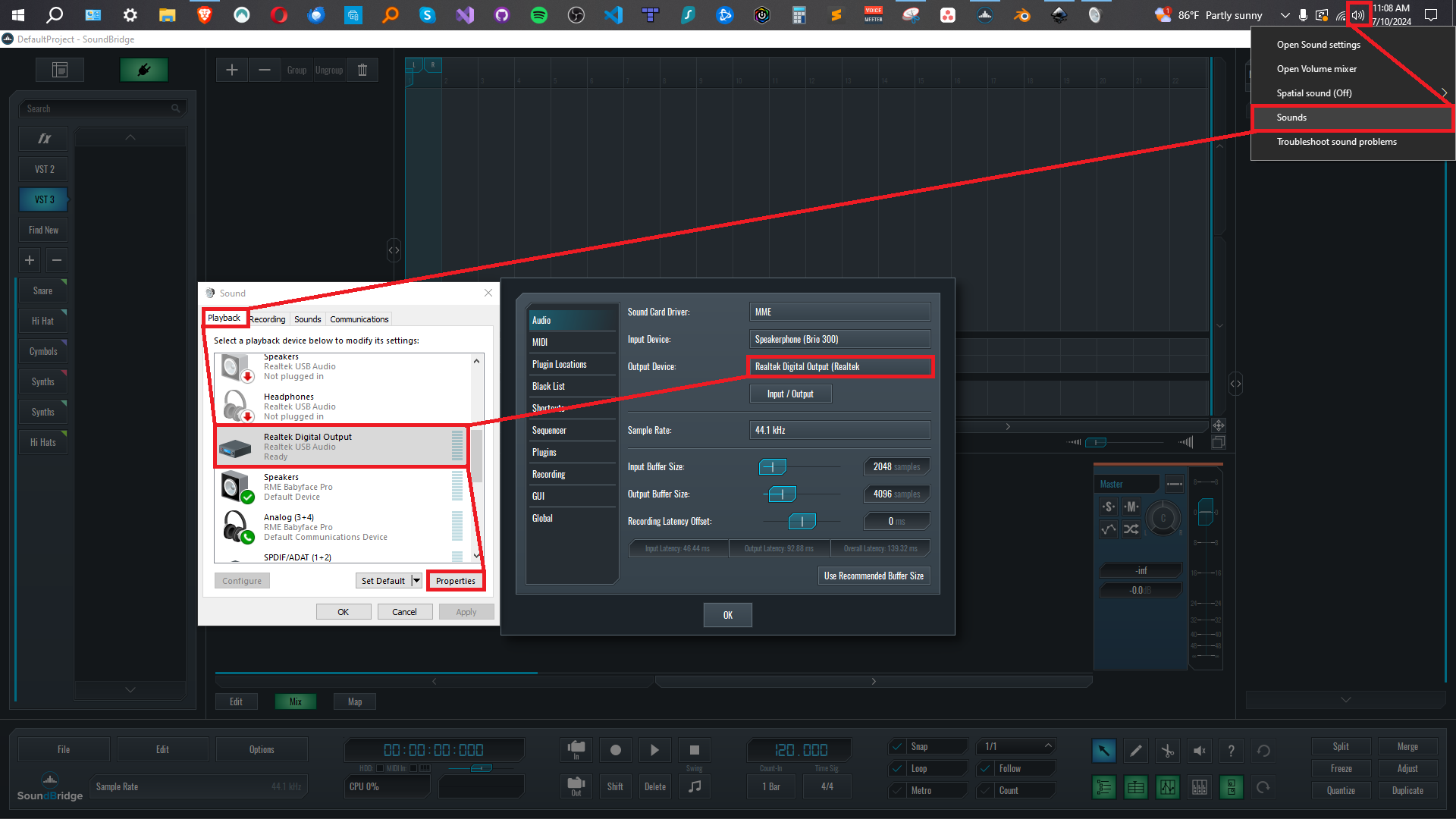Toggle the Count checkbox

[x=985, y=790]
